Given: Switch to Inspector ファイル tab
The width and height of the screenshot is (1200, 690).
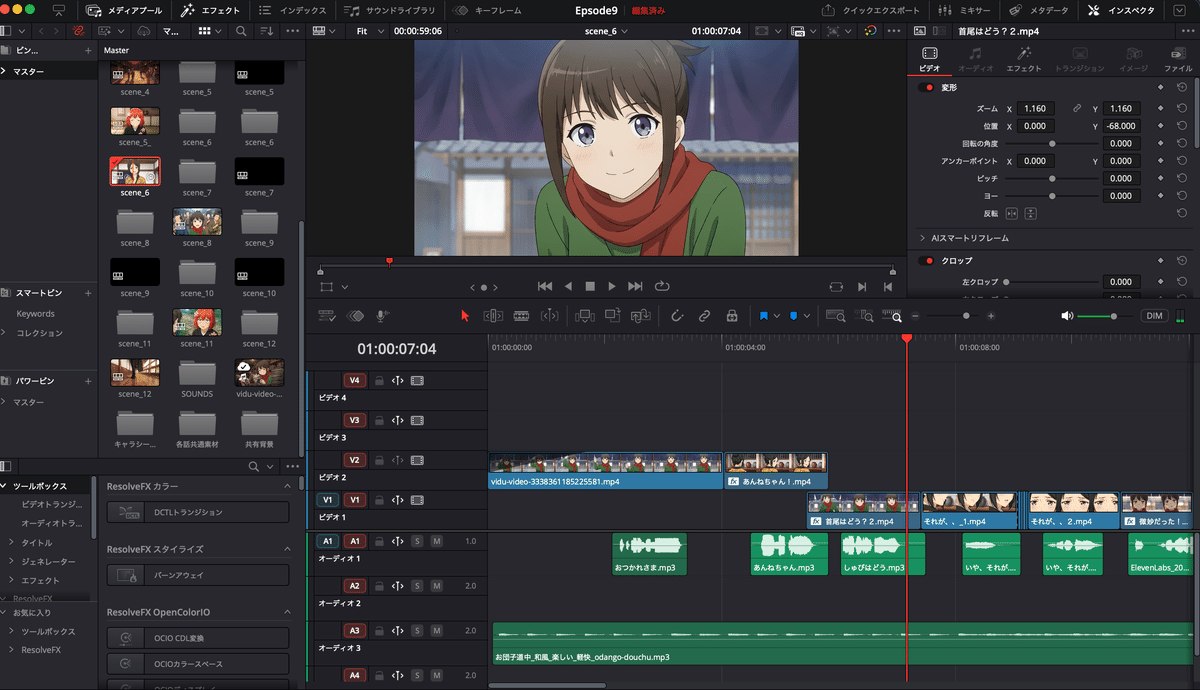Looking at the screenshot, I should pyautogui.click(x=1178, y=60).
